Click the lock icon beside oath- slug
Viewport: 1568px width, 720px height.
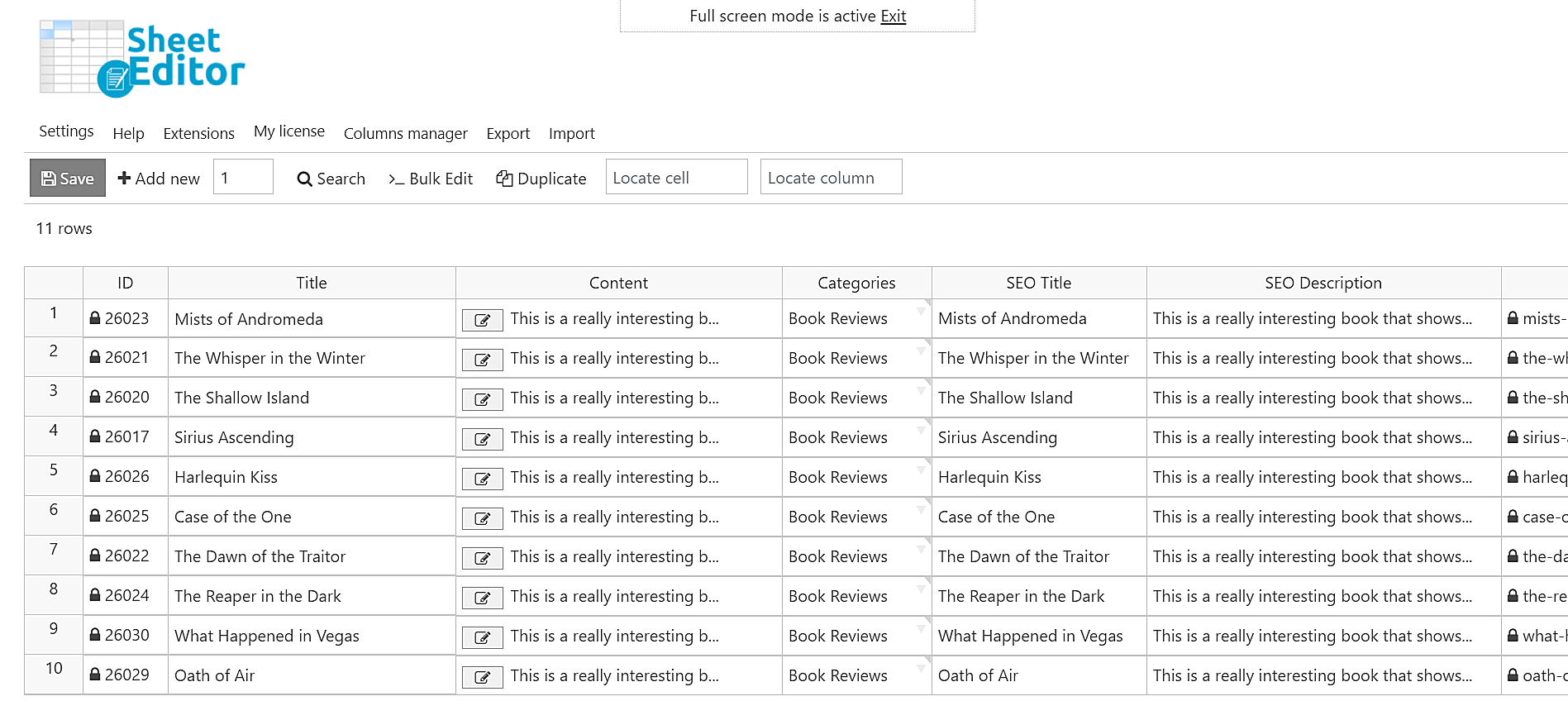click(1513, 675)
